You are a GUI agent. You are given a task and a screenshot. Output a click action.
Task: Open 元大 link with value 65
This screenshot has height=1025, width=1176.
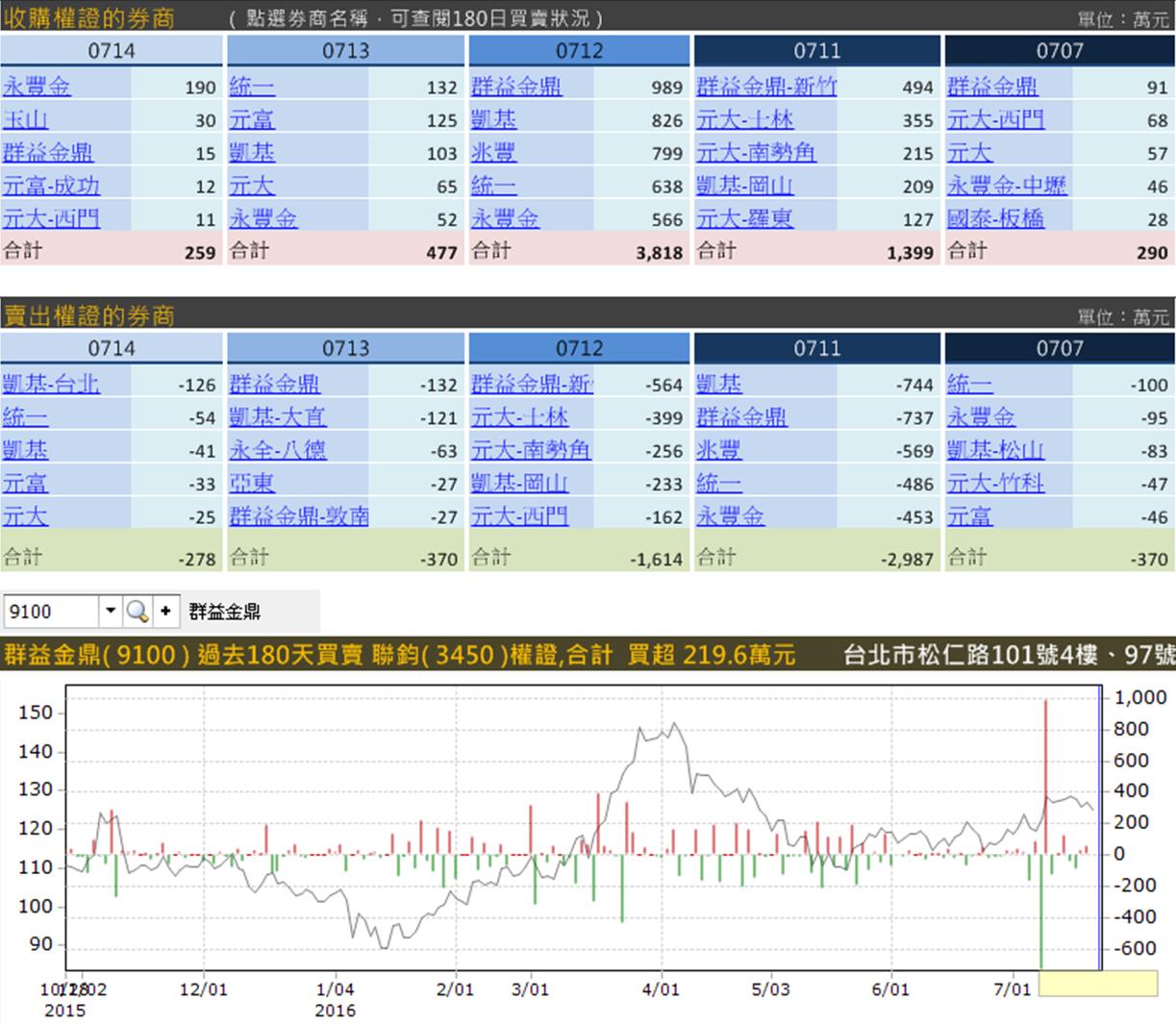(252, 186)
